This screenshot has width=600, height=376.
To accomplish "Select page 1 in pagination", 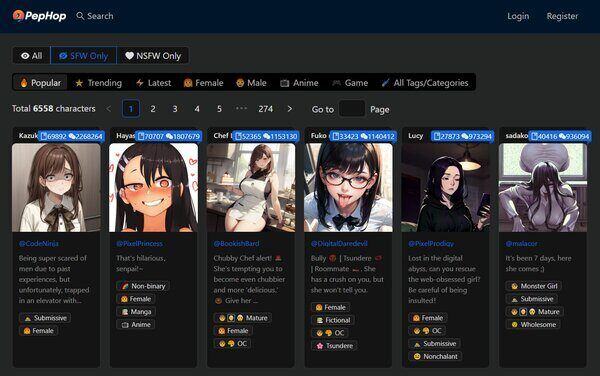I will 131,109.
